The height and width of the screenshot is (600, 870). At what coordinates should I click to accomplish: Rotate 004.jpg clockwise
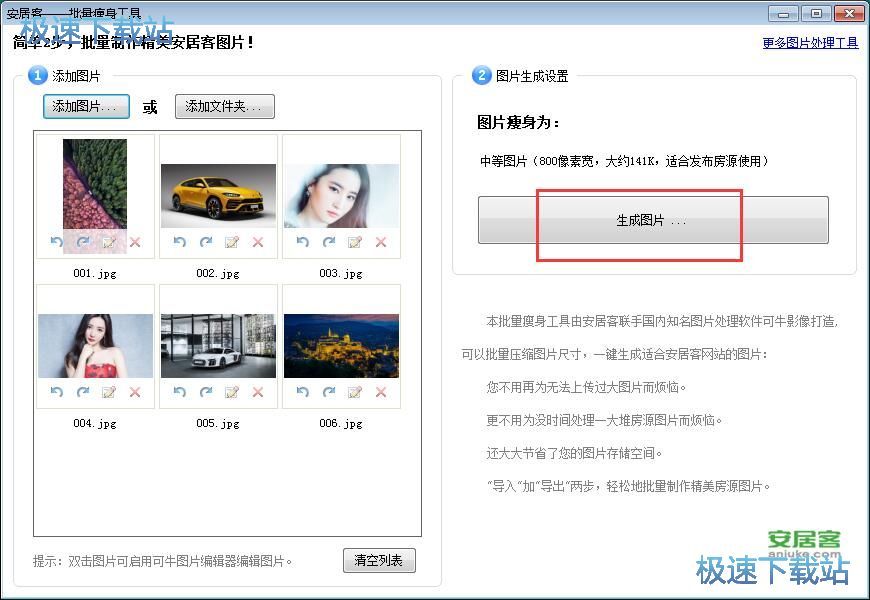(x=83, y=392)
